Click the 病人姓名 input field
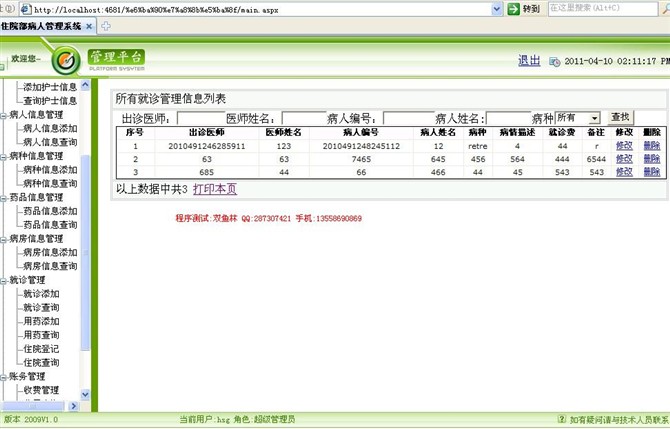The image size is (670, 429). [x=508, y=118]
